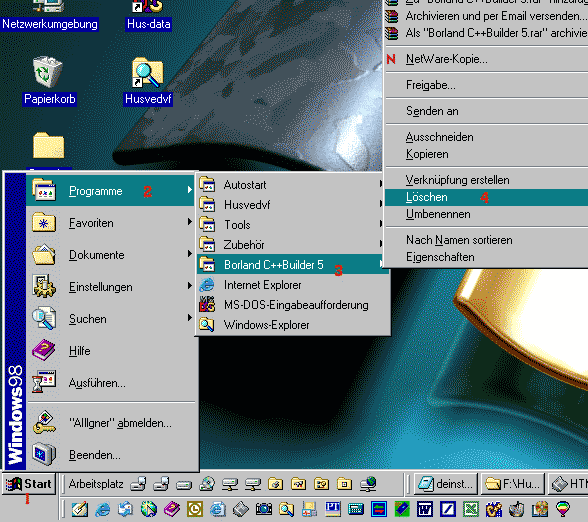Screen dimensions: 588x522
Task: Click magnifier search icon in quick launch
Action: [286, 509]
